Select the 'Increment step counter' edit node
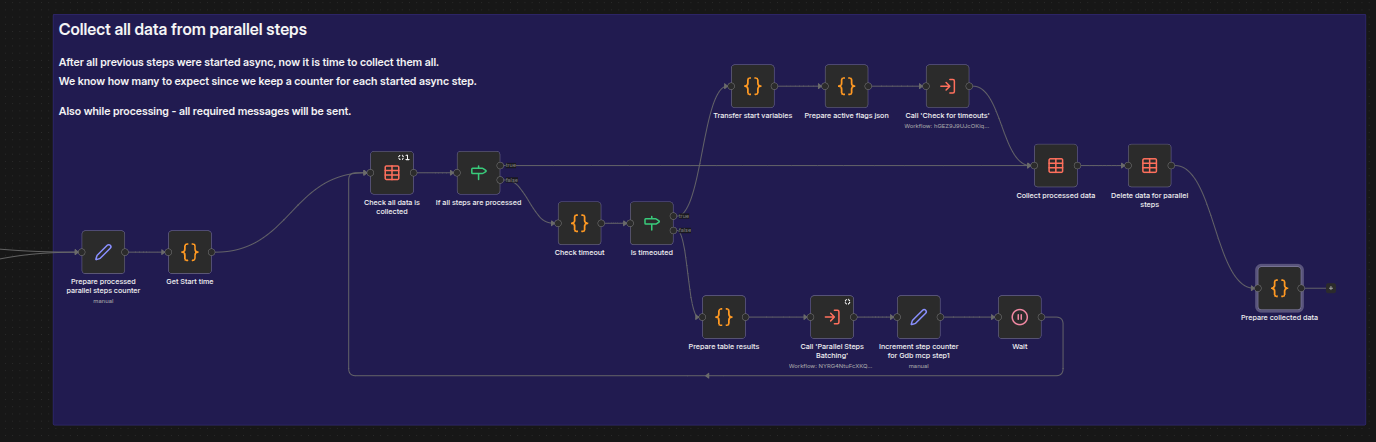 click(x=919, y=317)
